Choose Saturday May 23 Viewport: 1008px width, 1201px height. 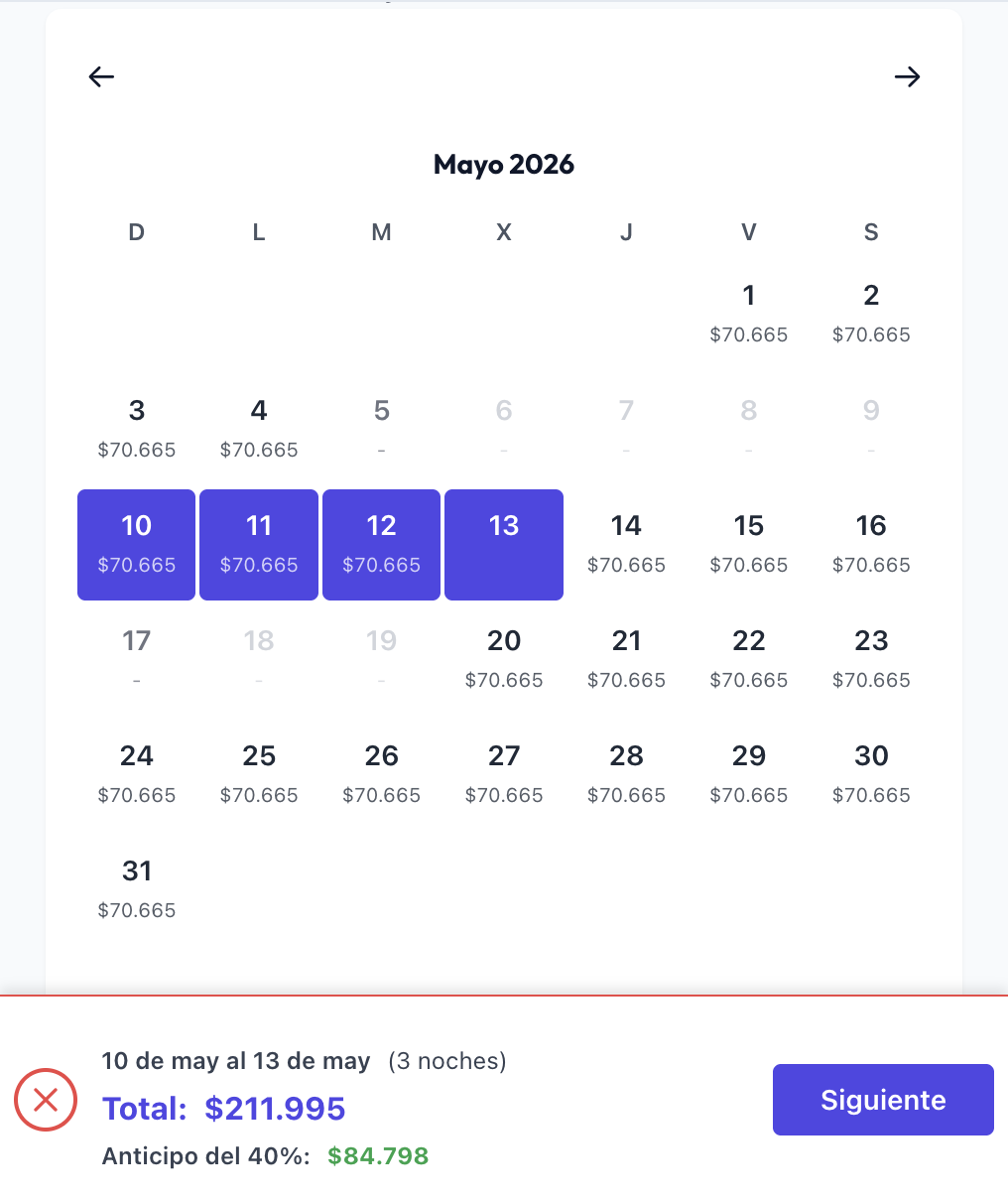(x=871, y=659)
